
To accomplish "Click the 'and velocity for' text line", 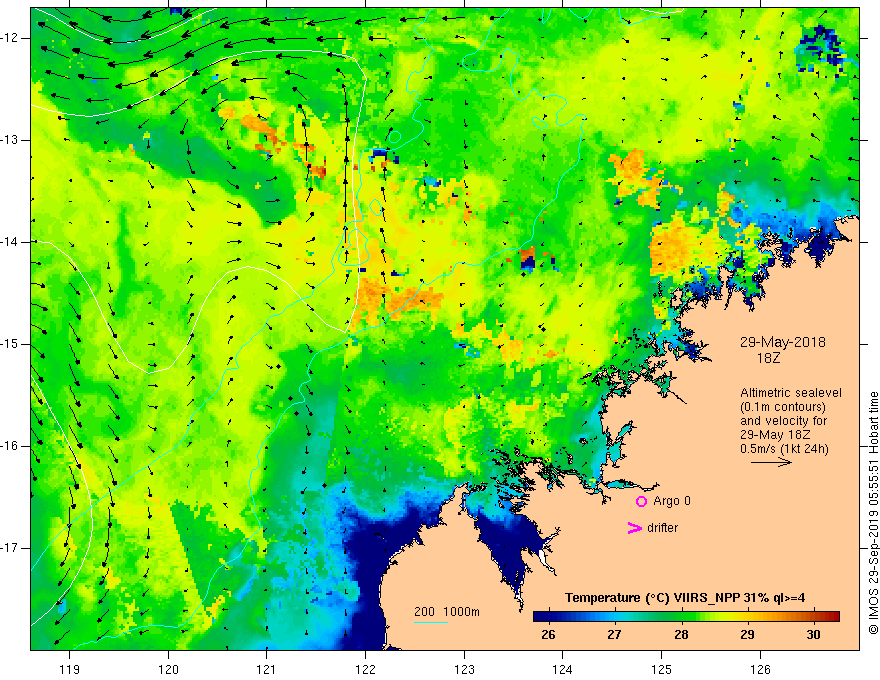I will click(x=783, y=421).
